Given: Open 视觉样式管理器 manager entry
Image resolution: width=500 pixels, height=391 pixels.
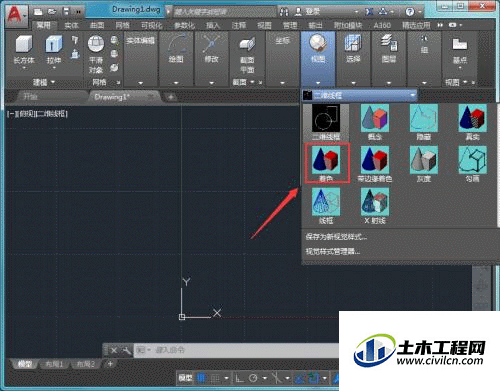Looking at the screenshot, I should [333, 251].
